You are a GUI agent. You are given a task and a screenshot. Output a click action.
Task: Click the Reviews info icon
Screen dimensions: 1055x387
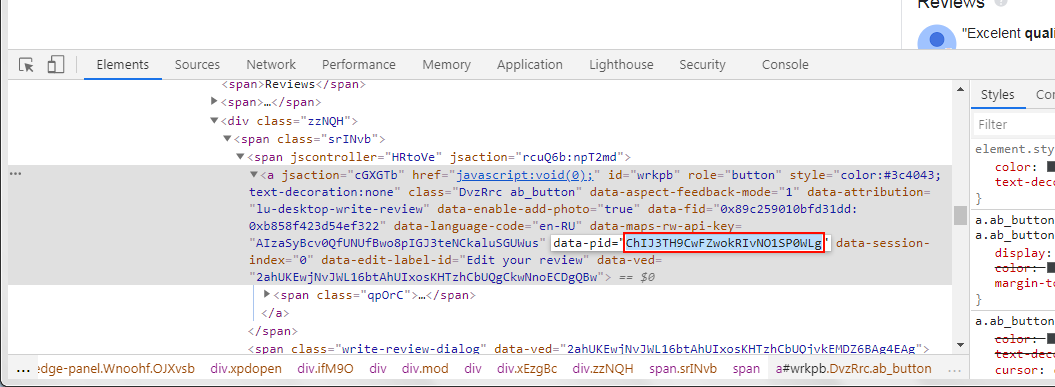[1001, 3]
